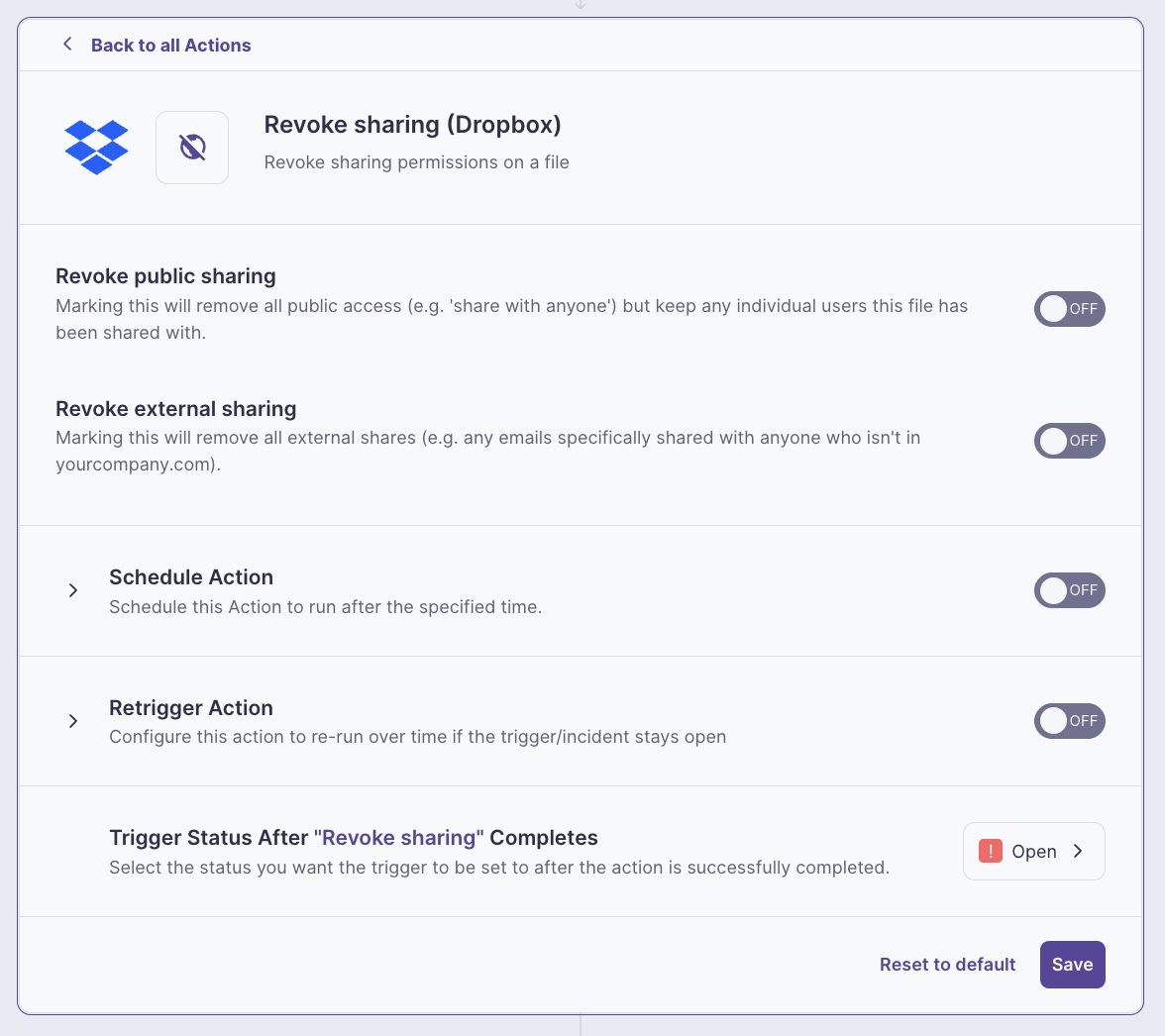Click the down arrow above the card
The height and width of the screenshot is (1036, 1165).
(x=581, y=5)
